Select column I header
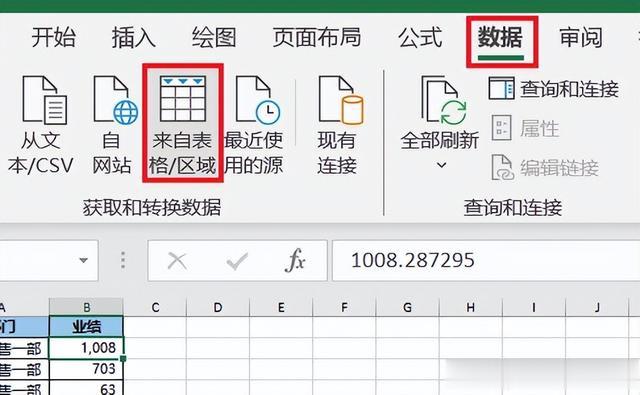The height and width of the screenshot is (395, 640). click(x=534, y=307)
